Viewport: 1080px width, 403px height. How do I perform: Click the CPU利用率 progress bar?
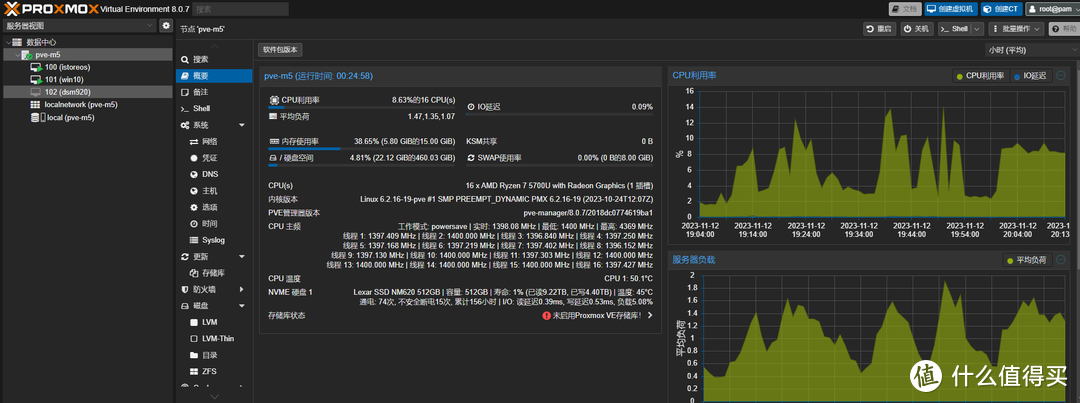coord(362,107)
